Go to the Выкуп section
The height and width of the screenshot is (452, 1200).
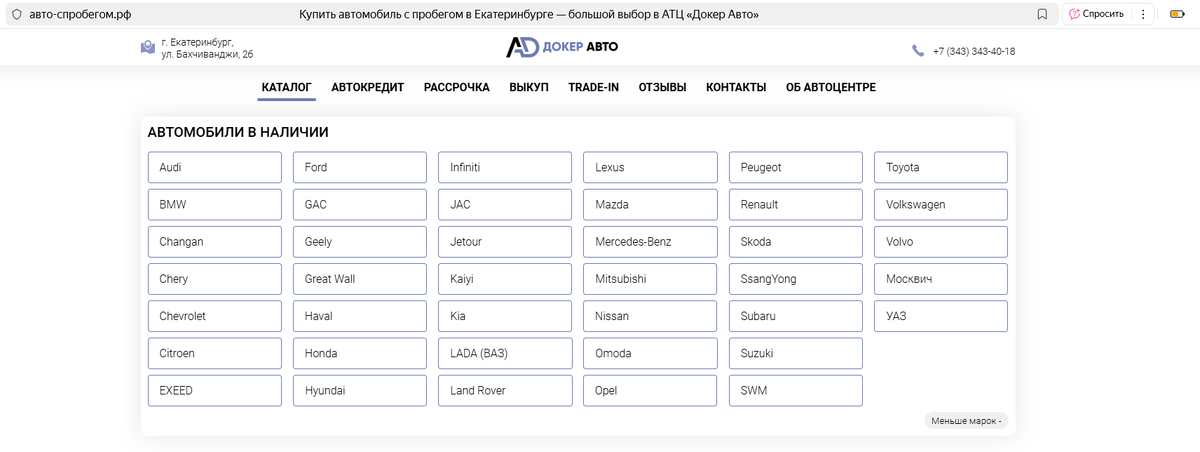pos(529,87)
